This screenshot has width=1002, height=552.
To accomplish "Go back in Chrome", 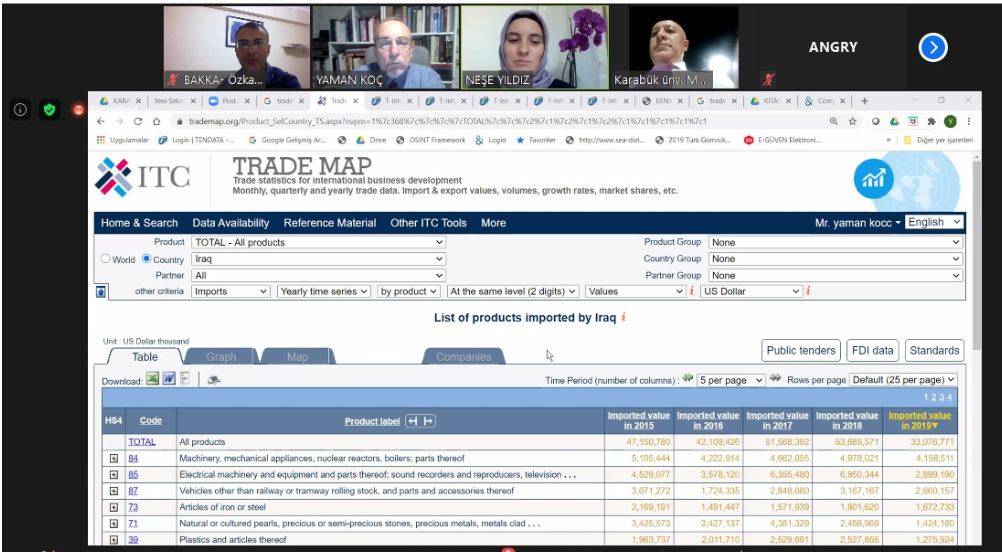I will click(x=102, y=121).
